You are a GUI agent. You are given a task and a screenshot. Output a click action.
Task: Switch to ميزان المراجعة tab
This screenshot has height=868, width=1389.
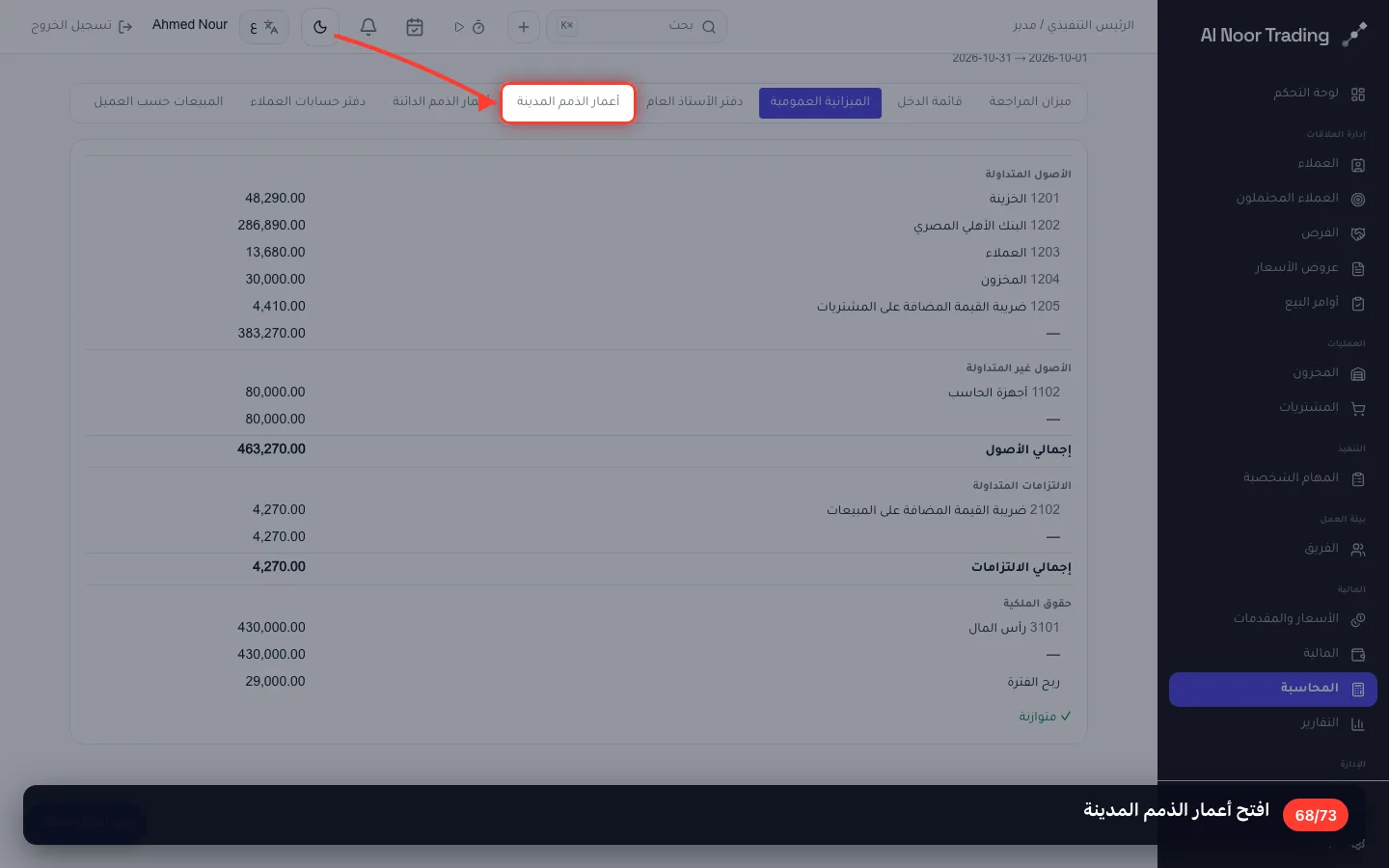click(1030, 102)
